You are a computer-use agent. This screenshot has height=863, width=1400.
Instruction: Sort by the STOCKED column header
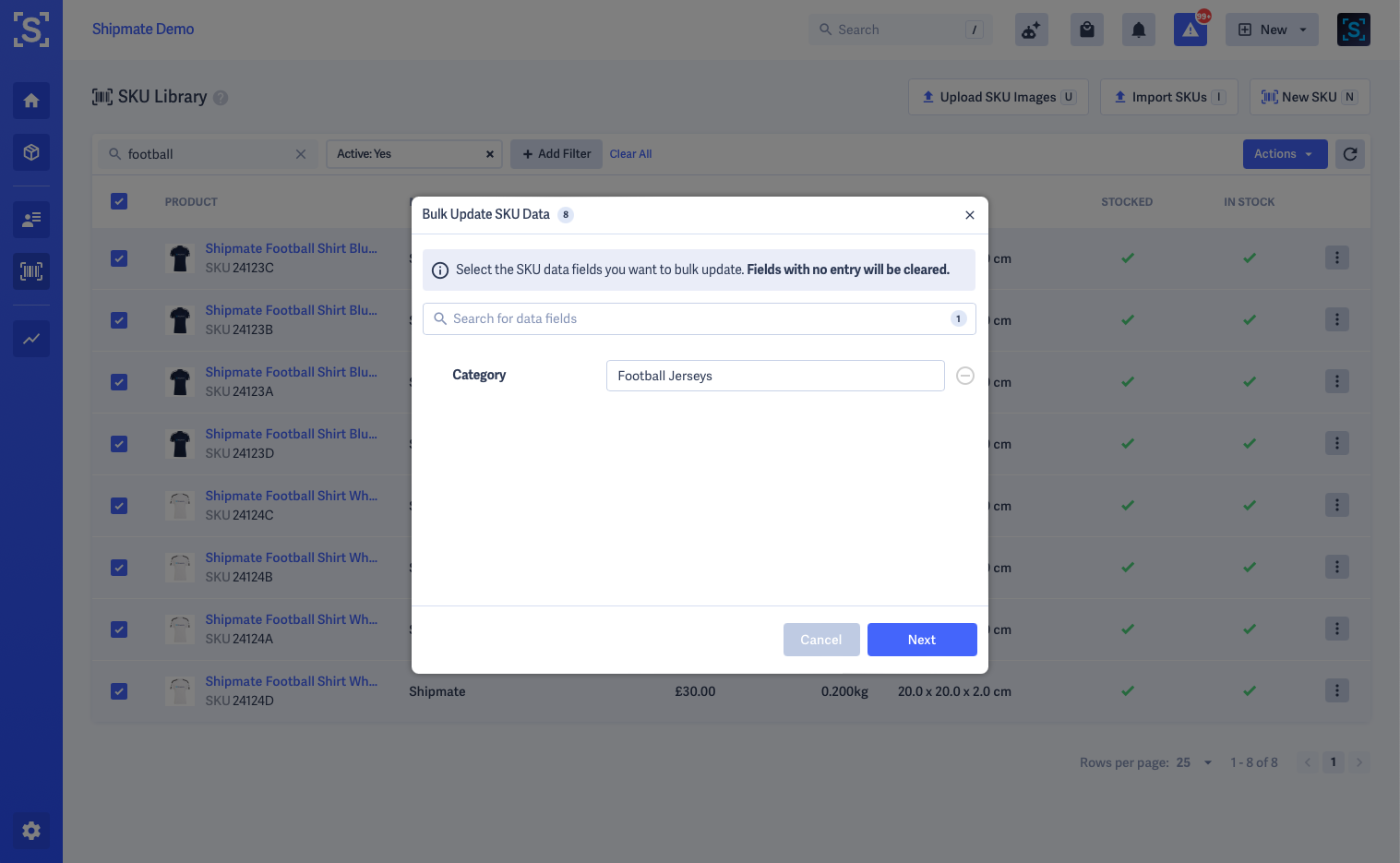click(1127, 202)
